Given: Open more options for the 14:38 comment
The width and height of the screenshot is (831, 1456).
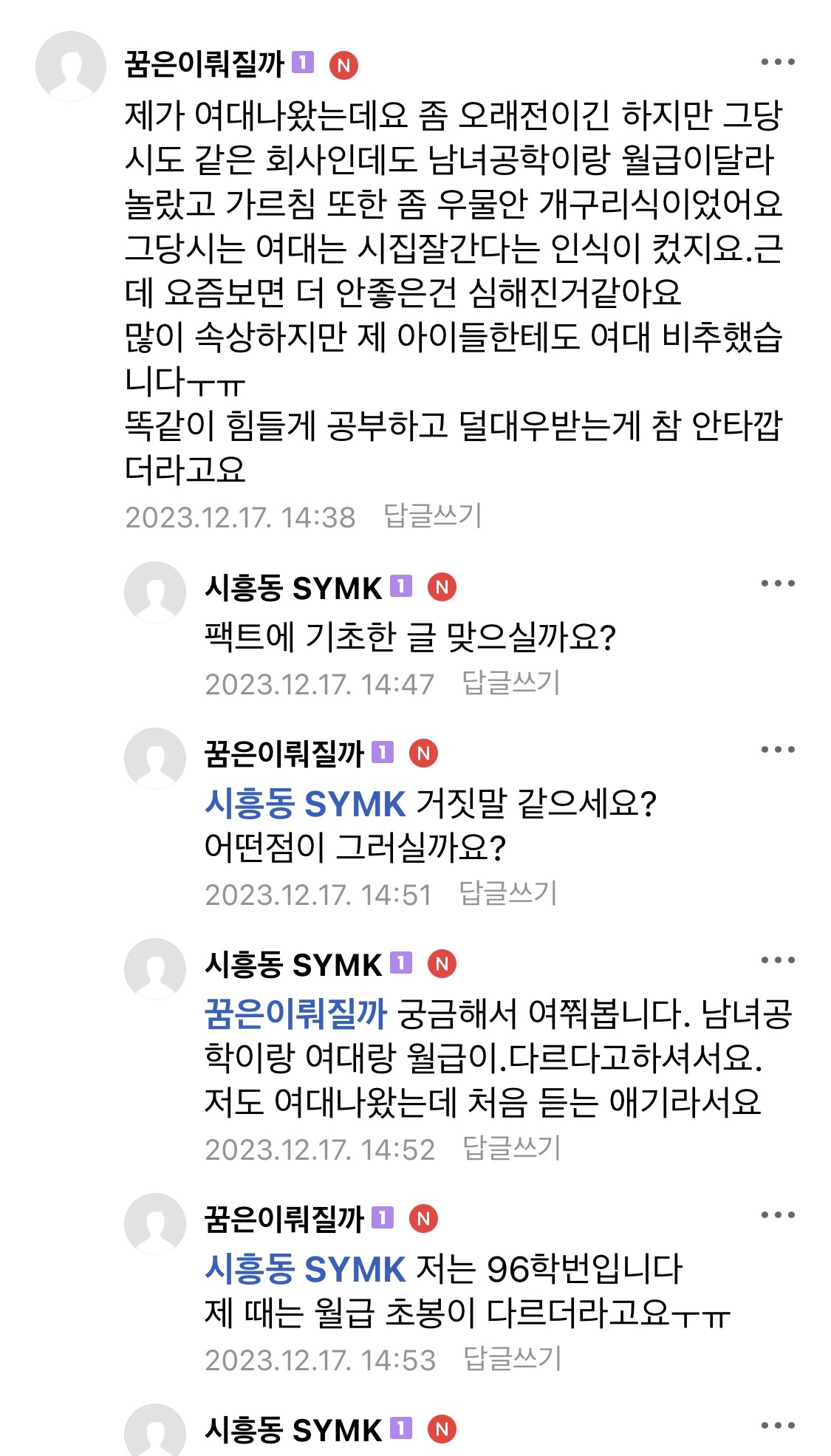Looking at the screenshot, I should pos(778,62).
